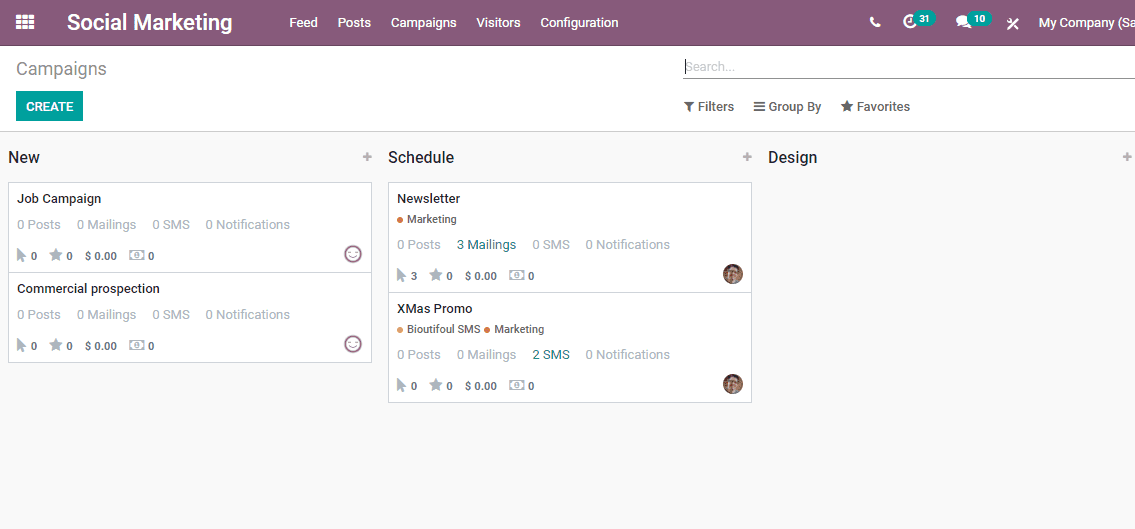Click the XMas Promo card user avatar
The height and width of the screenshot is (529, 1135).
(x=733, y=384)
